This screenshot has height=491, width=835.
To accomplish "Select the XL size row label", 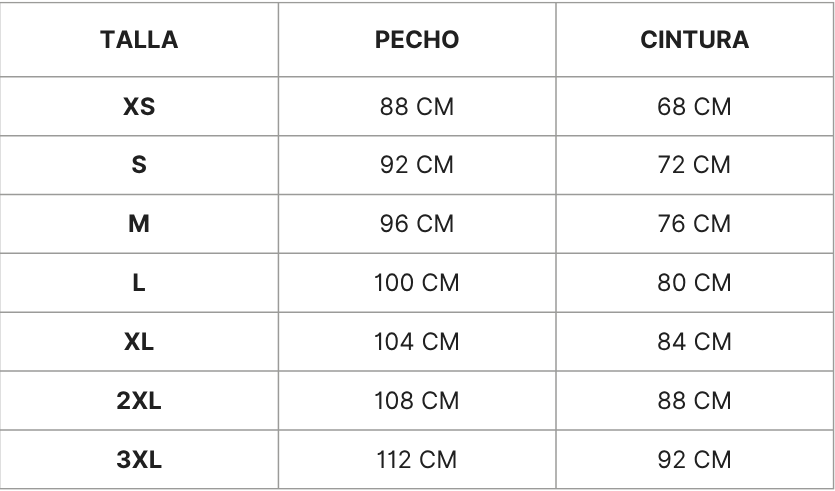I will pyautogui.click(x=139, y=342).
